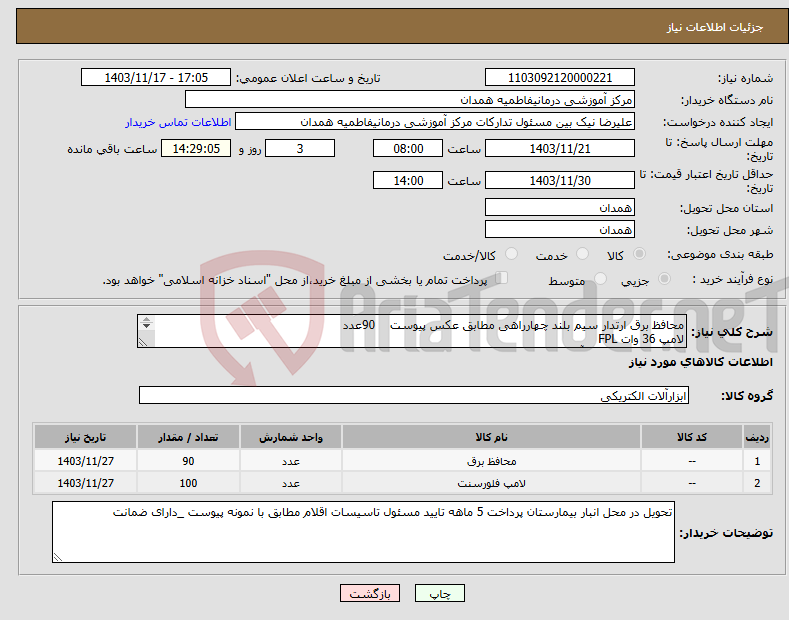Click the delivery city field شهر همدان
The width and height of the screenshot is (789, 620).
[x=560, y=229]
